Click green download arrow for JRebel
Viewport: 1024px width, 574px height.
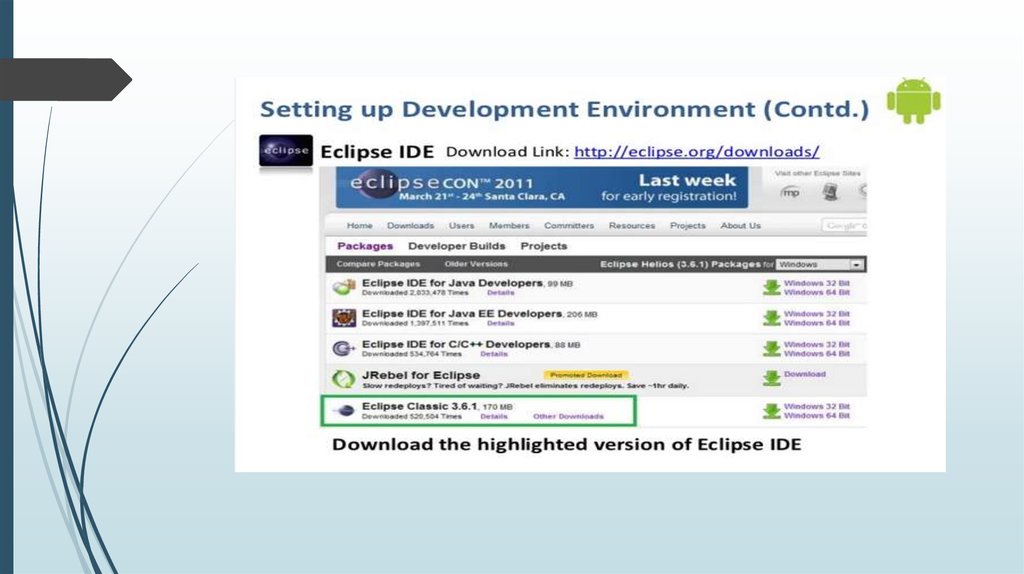tap(771, 378)
